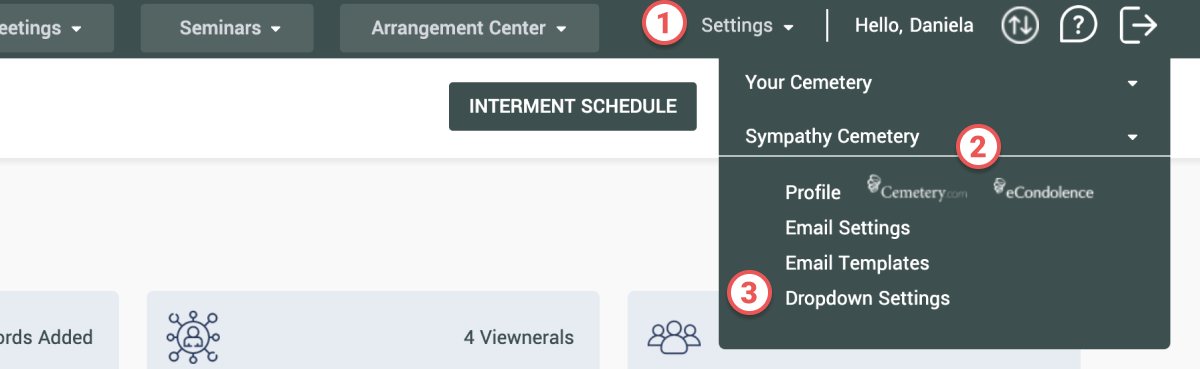Open the Seminars dropdown
The height and width of the screenshot is (369, 1200).
[x=230, y=28]
